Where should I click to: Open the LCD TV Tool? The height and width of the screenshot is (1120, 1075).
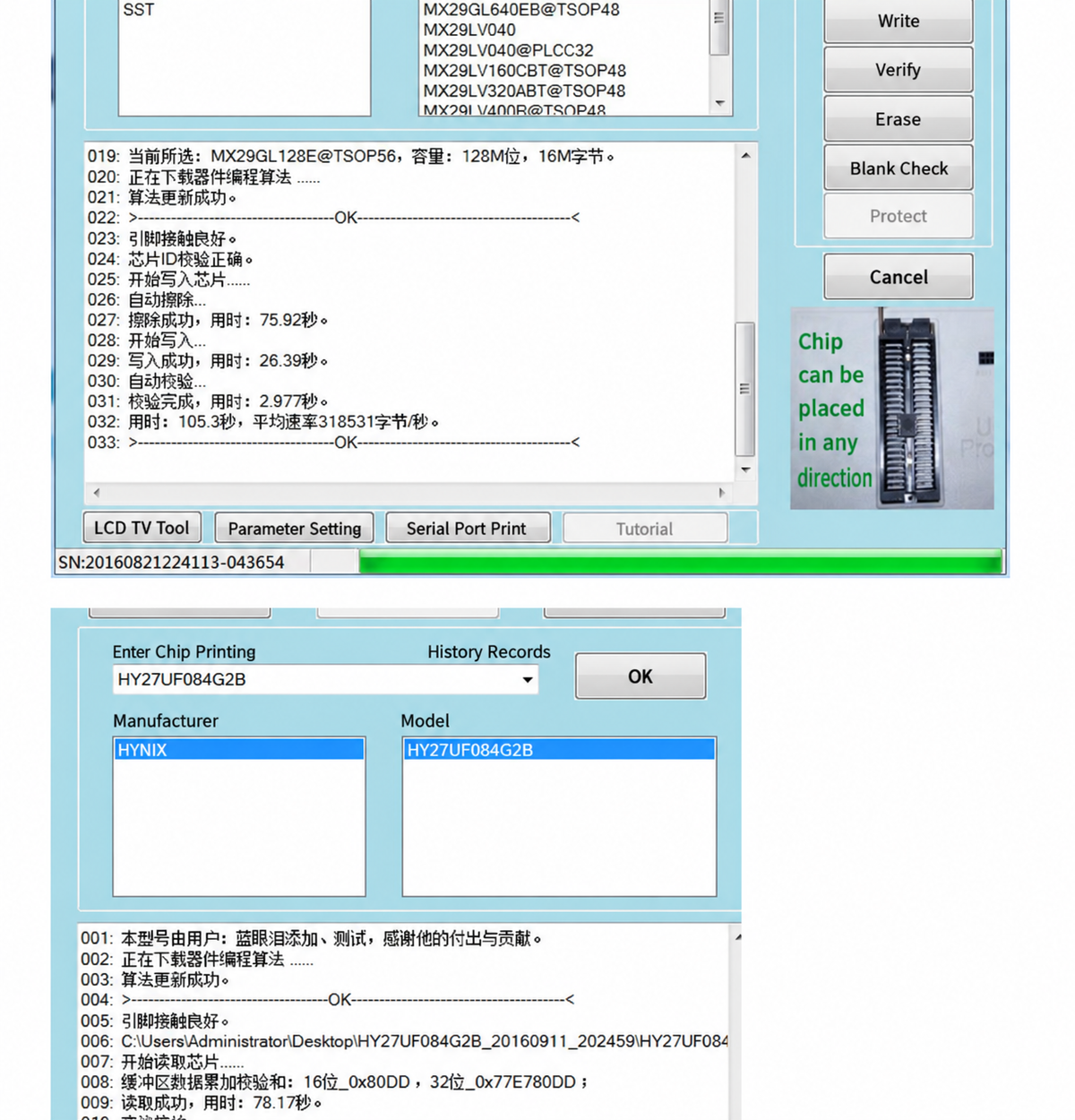142,528
